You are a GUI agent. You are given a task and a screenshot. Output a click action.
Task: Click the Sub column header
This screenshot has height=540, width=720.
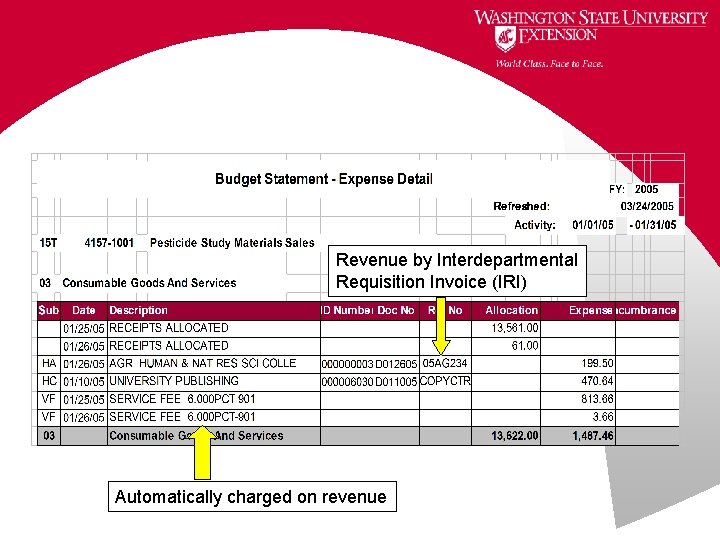tap(49, 310)
